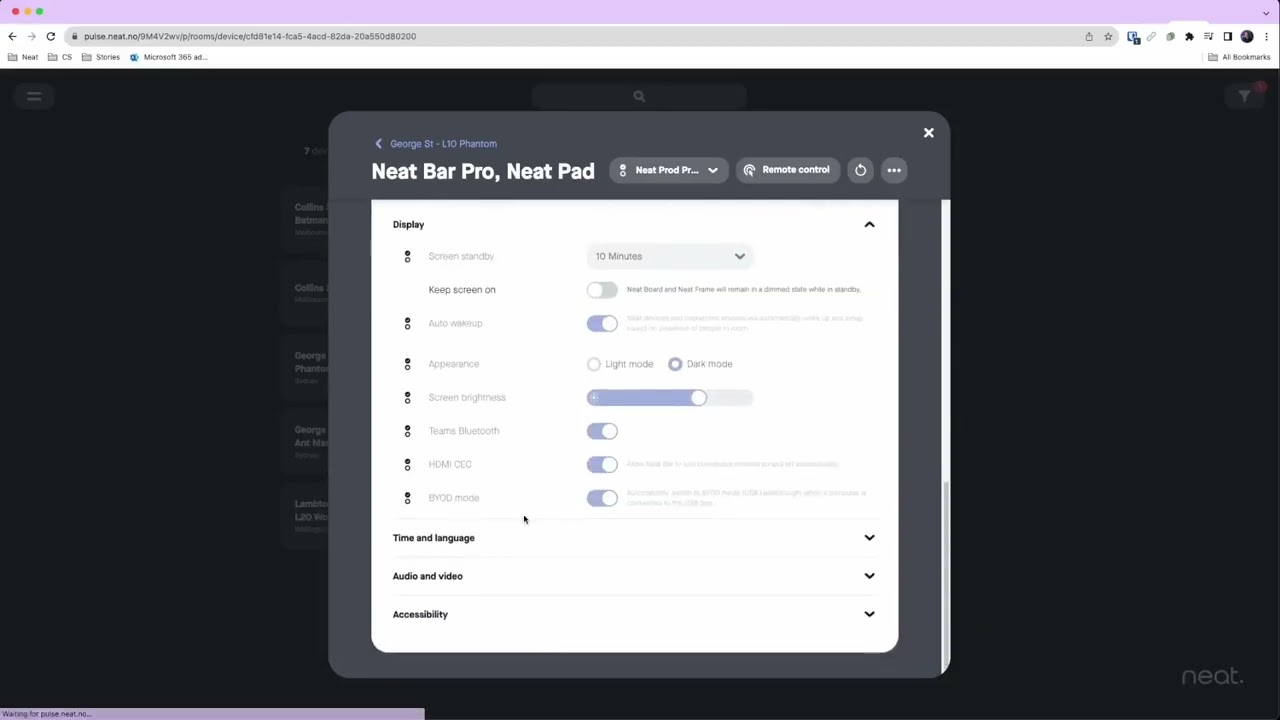Image resolution: width=1280 pixels, height=720 pixels.
Task: Click the back chevron before George St
Action: (378, 144)
